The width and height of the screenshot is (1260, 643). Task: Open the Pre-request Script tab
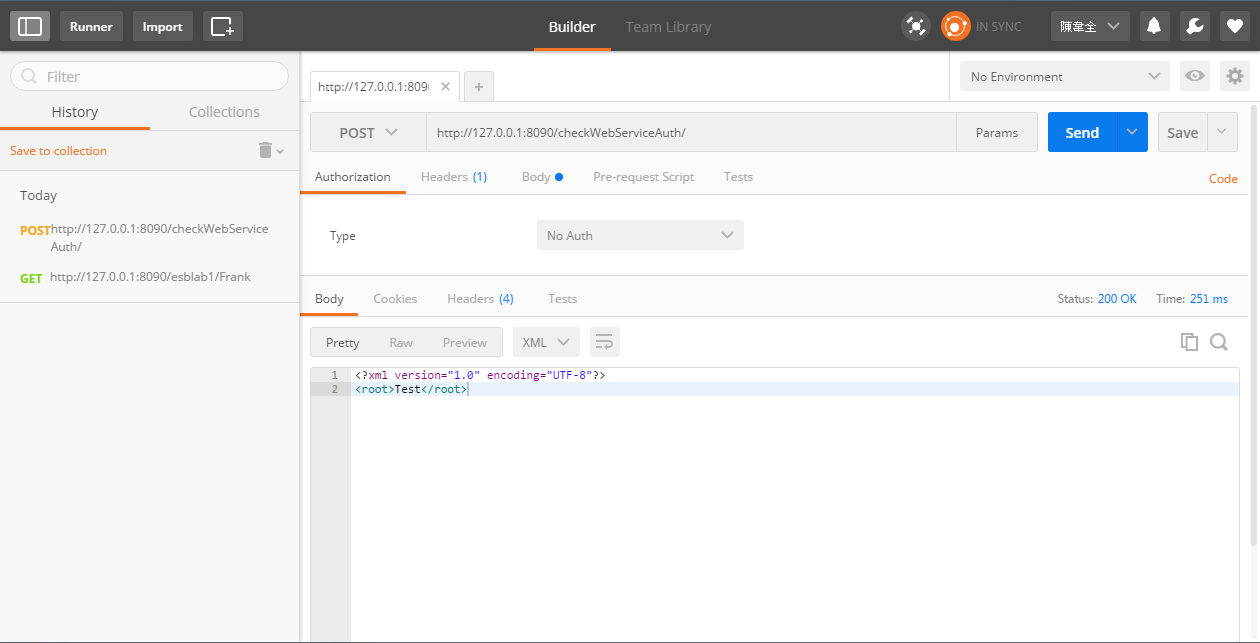pos(643,177)
